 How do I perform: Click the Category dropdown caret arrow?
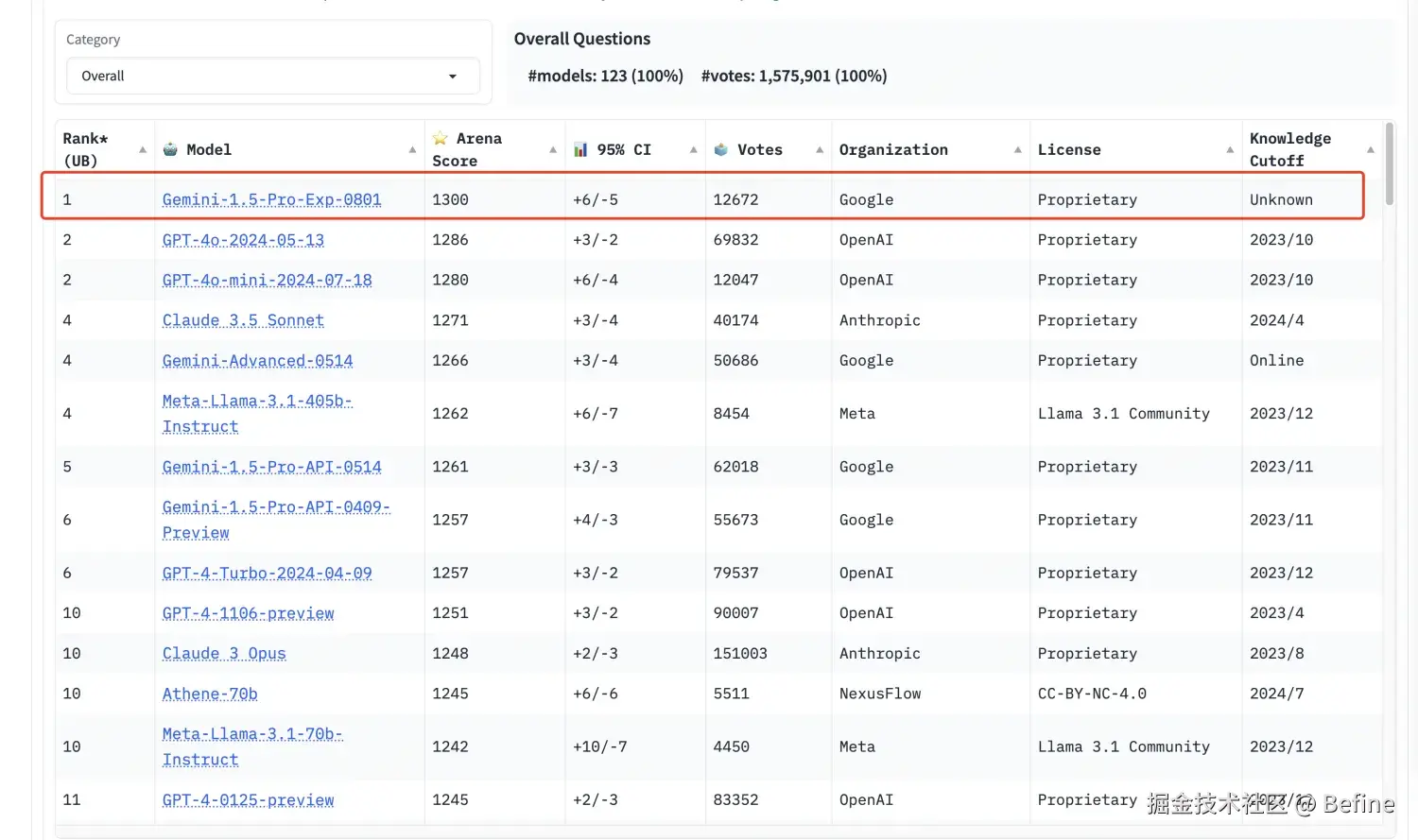tap(453, 77)
